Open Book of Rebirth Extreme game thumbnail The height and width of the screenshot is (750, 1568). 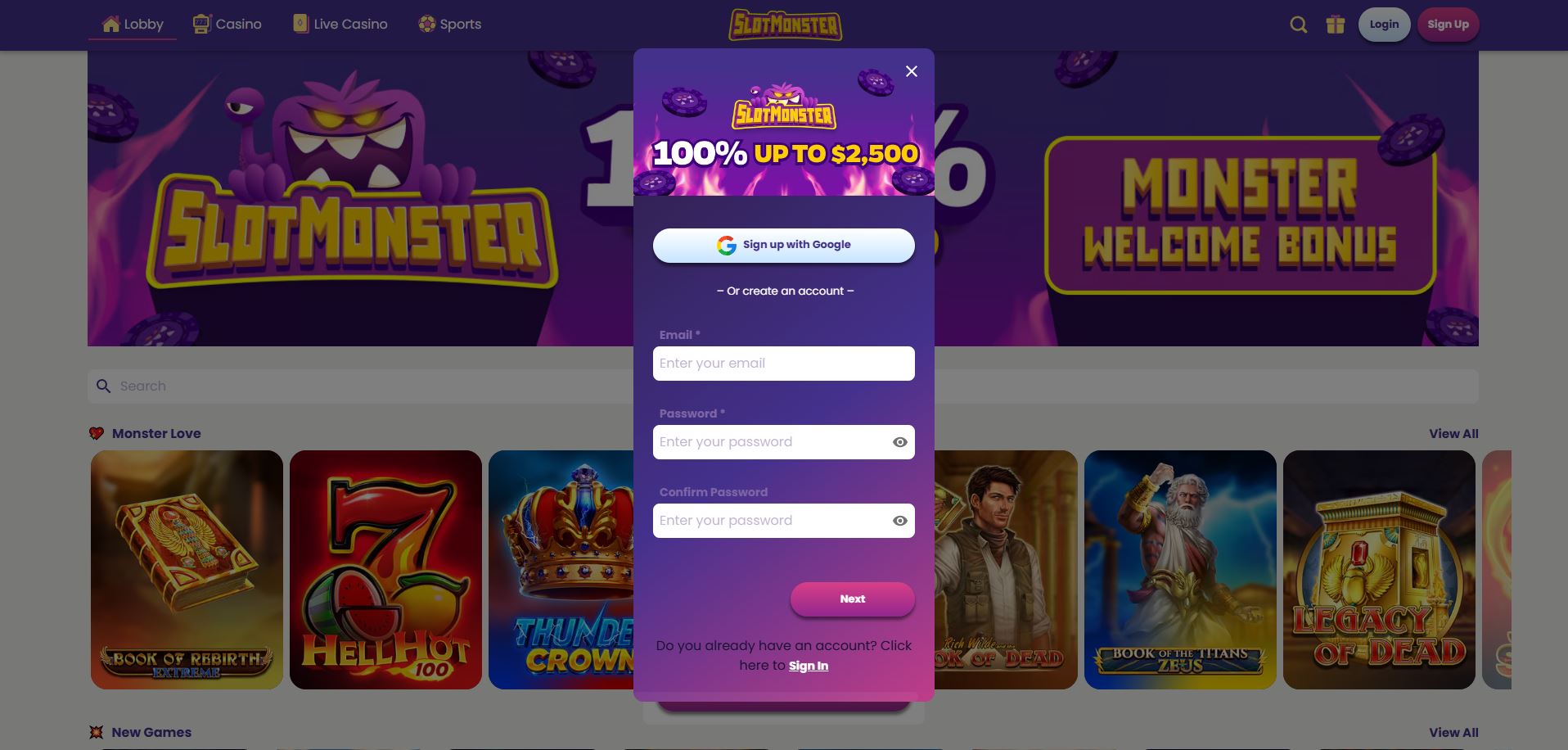(x=187, y=570)
